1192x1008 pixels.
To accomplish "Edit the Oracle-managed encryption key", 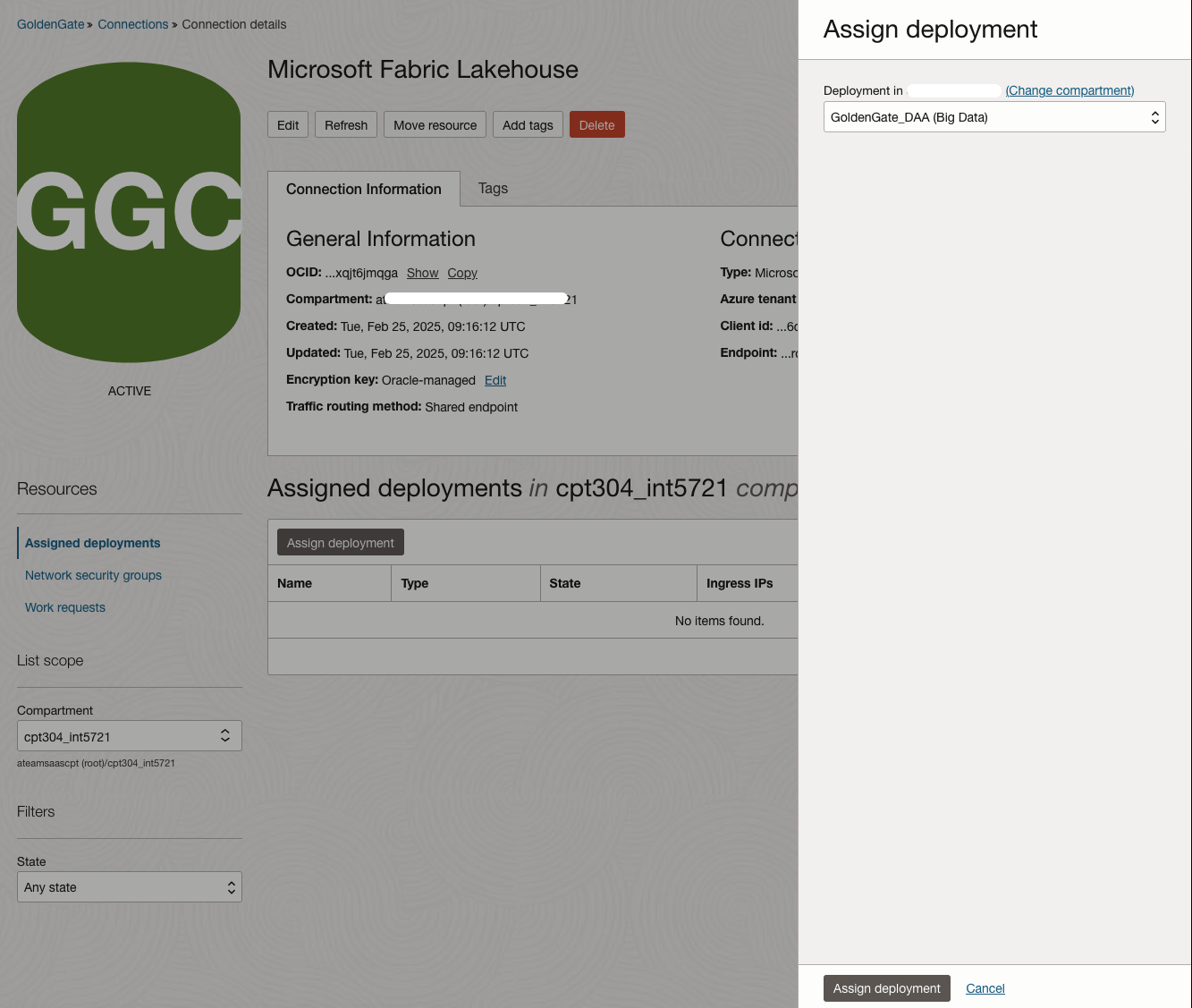I will point(495,380).
